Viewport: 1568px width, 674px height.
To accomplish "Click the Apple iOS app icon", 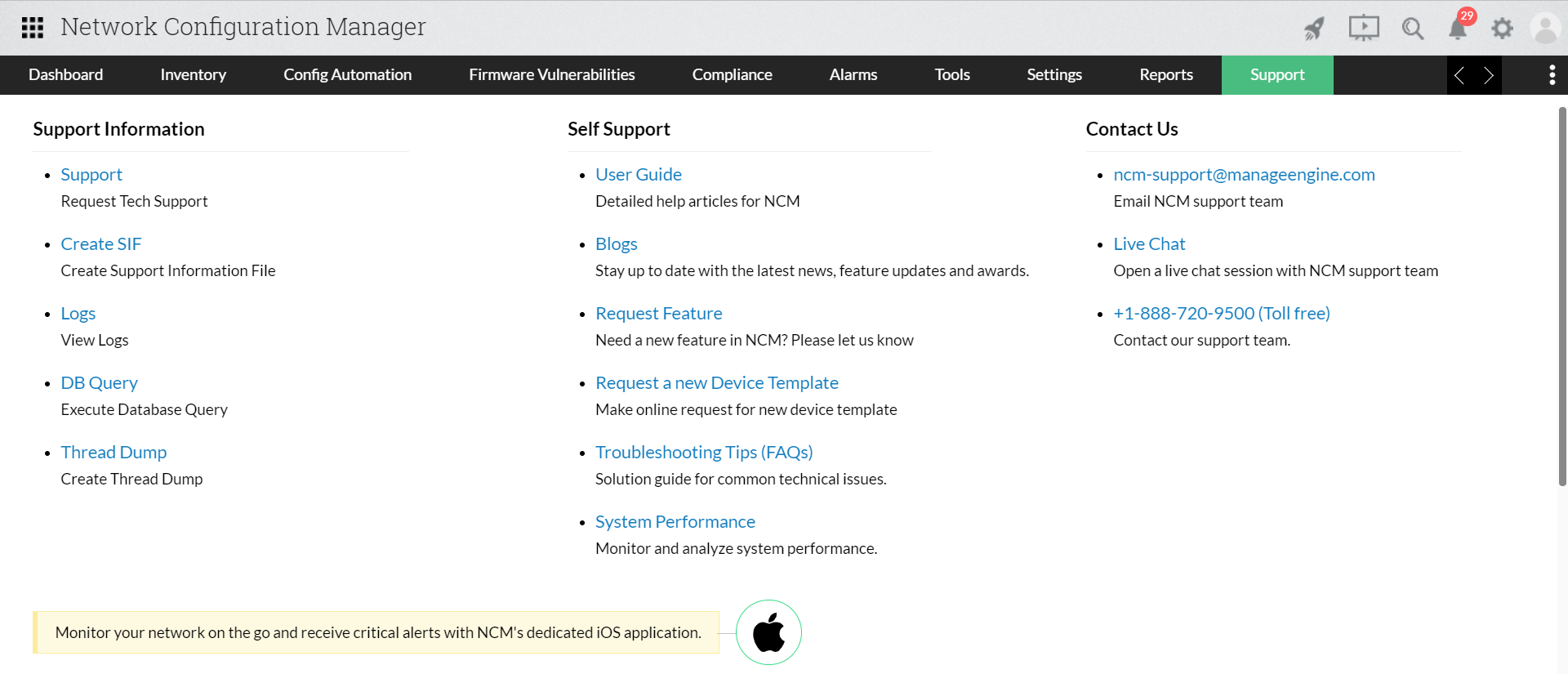I will (768, 632).
